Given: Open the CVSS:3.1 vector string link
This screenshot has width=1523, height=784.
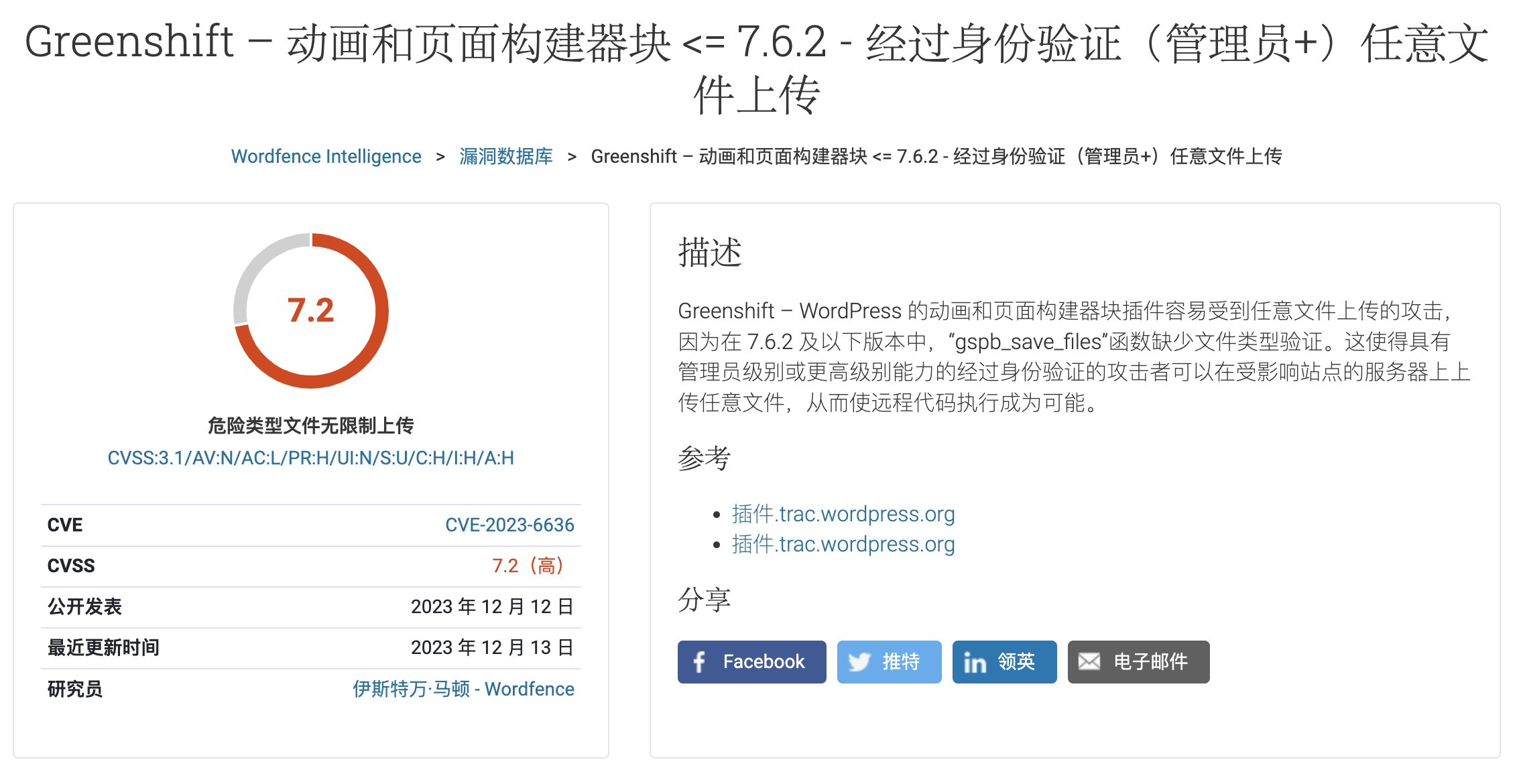Looking at the screenshot, I should [x=311, y=458].
